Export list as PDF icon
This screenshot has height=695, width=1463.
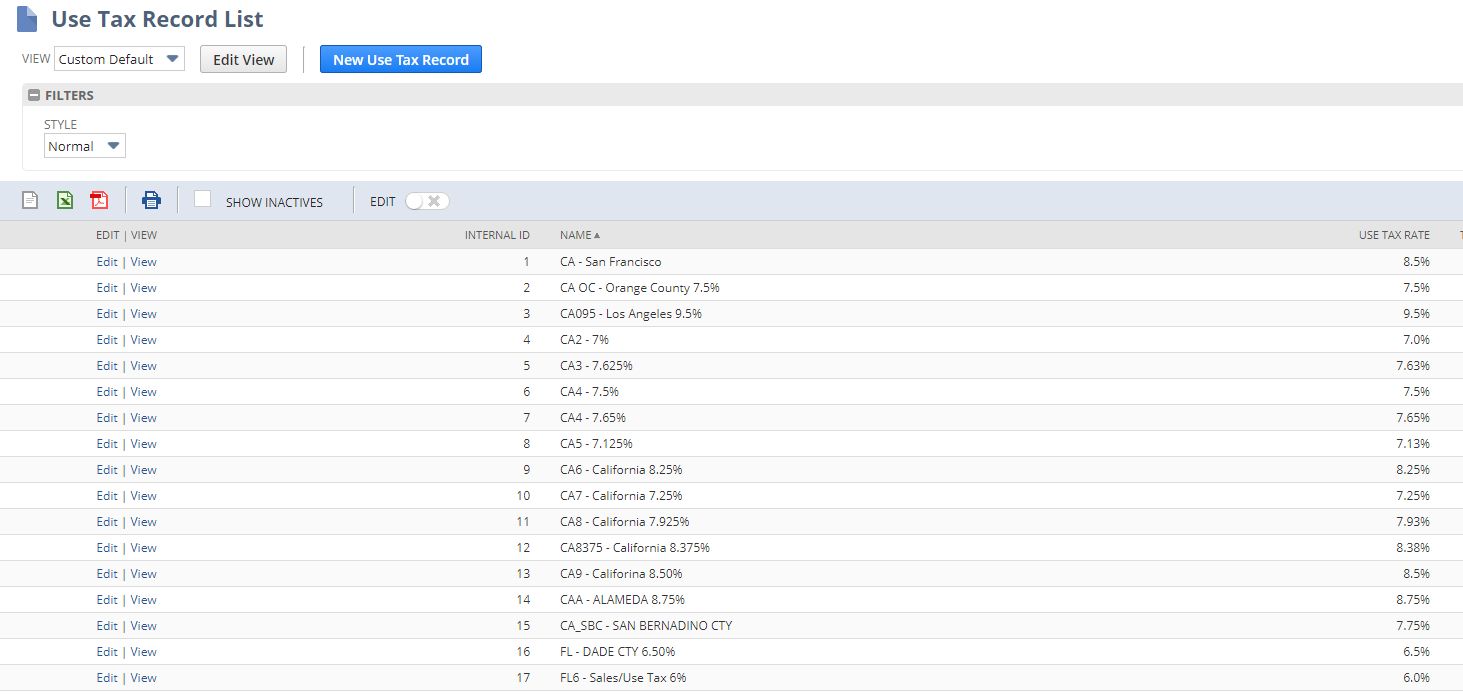[99, 200]
